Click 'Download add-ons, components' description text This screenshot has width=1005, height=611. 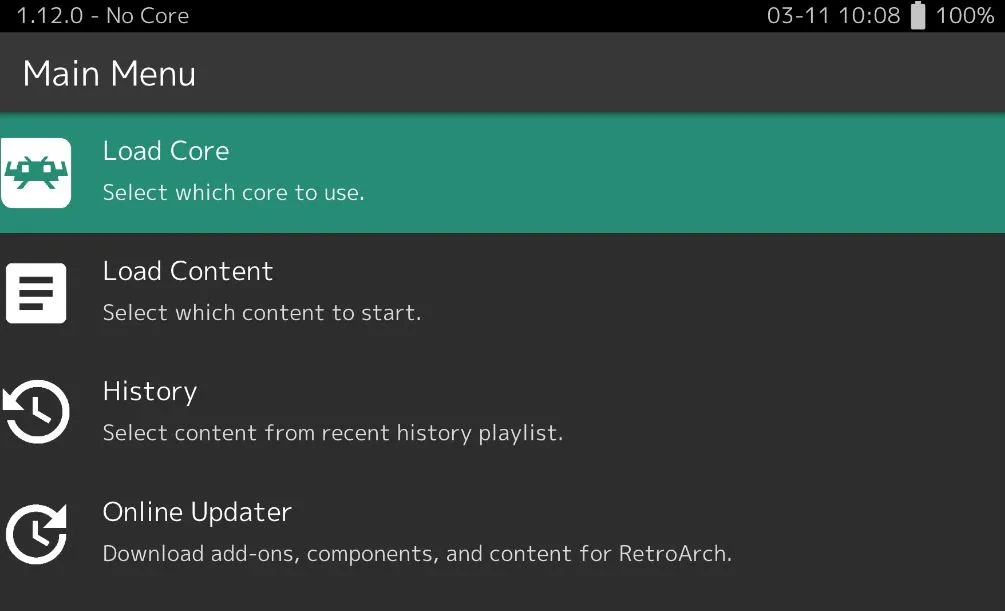[417, 553]
